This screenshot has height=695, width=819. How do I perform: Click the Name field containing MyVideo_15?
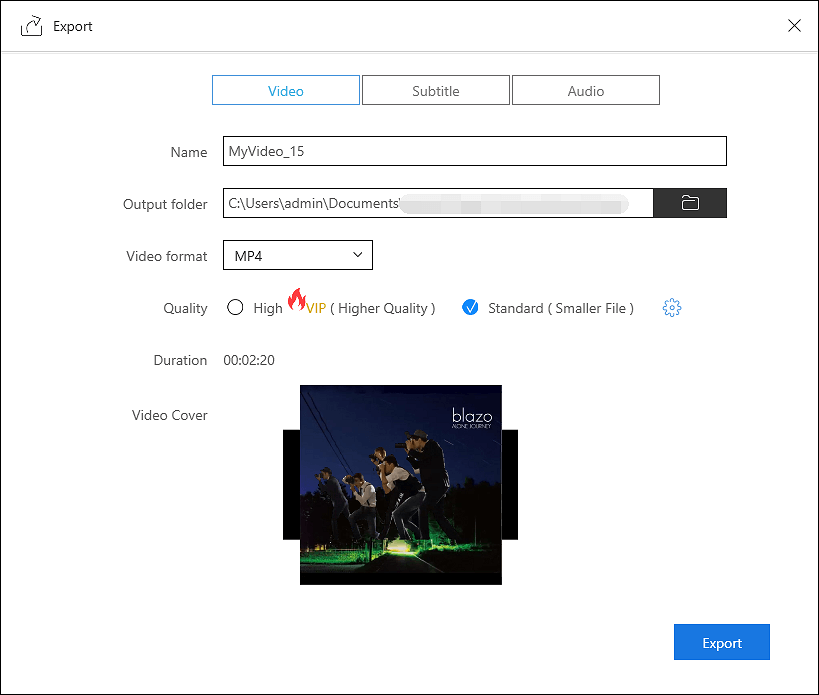pos(474,151)
